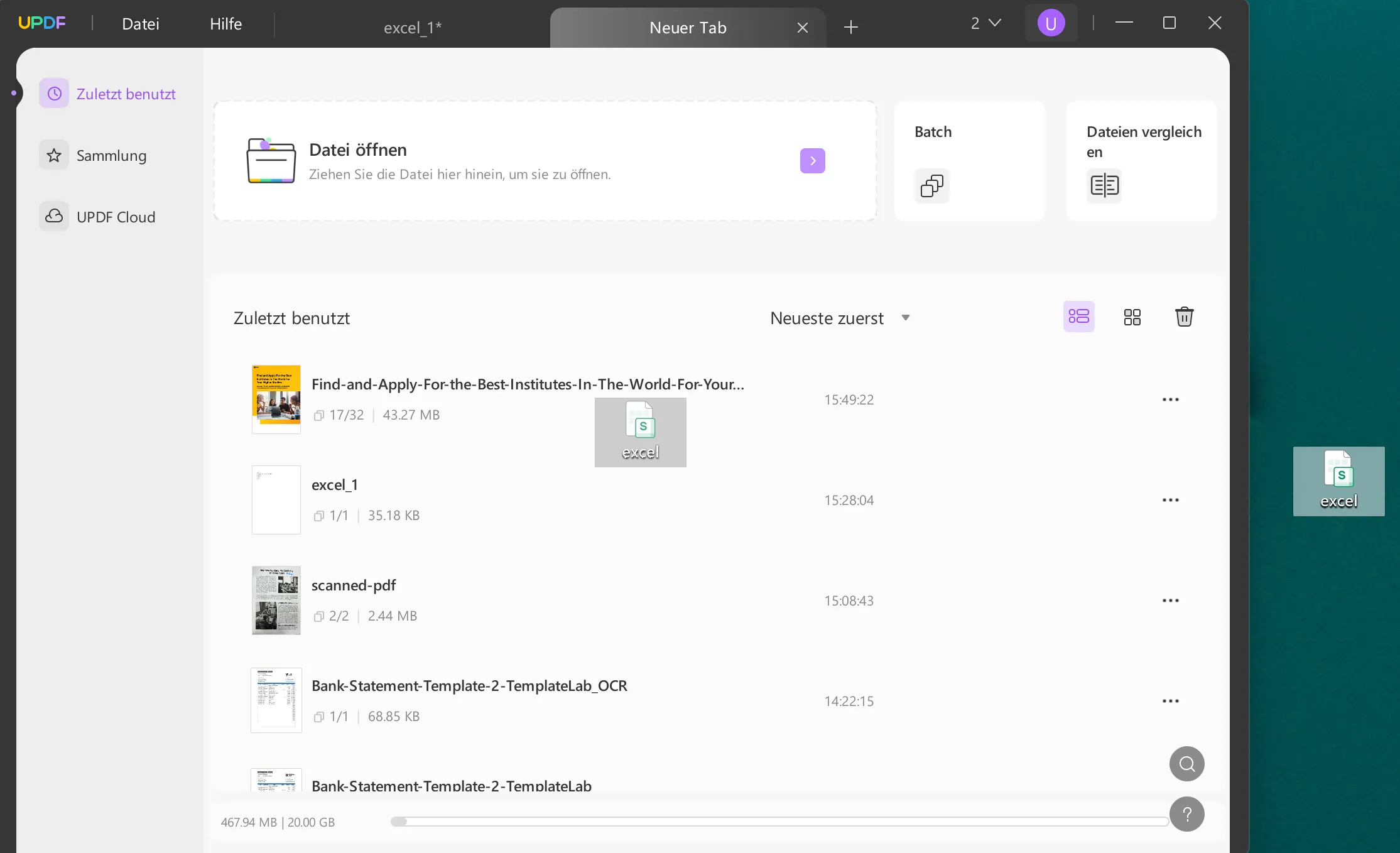Click the Sammlung star icon
The width and height of the screenshot is (1400, 853).
[x=54, y=154]
